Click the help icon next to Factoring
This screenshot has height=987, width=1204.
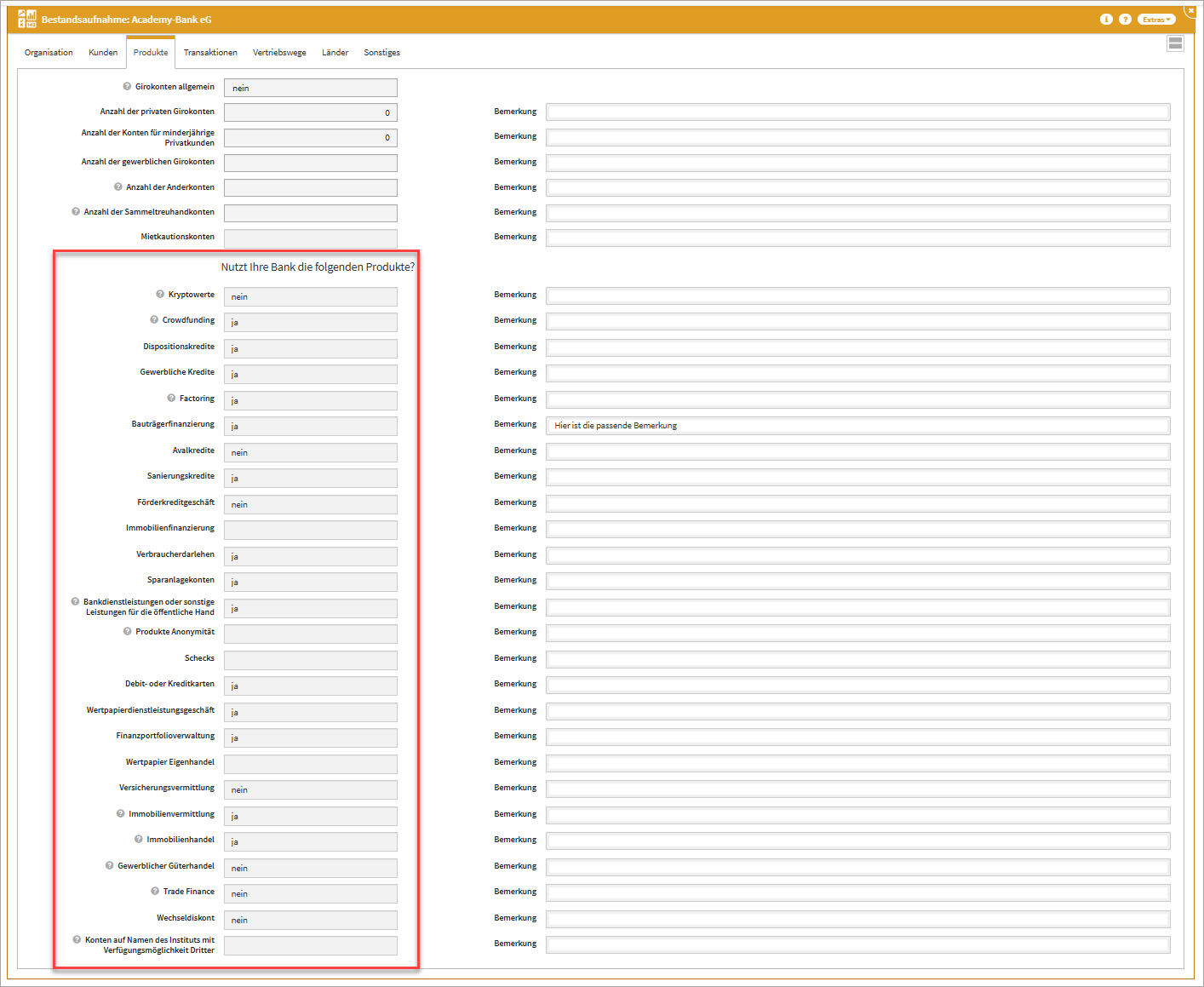pos(171,399)
